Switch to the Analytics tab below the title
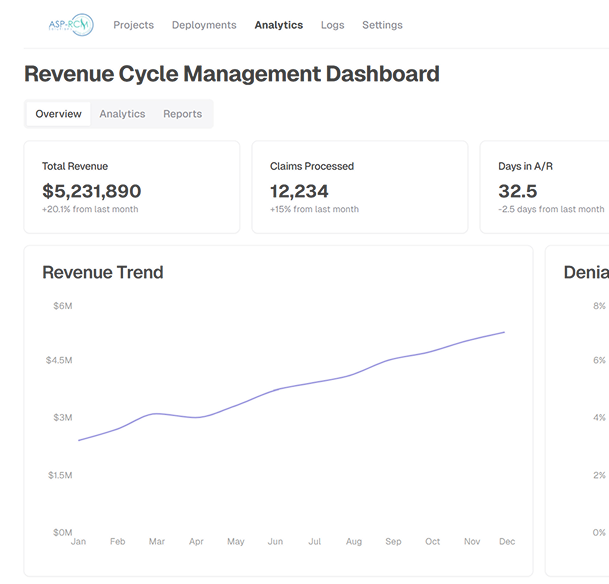This screenshot has height=584, width=609. [122, 114]
